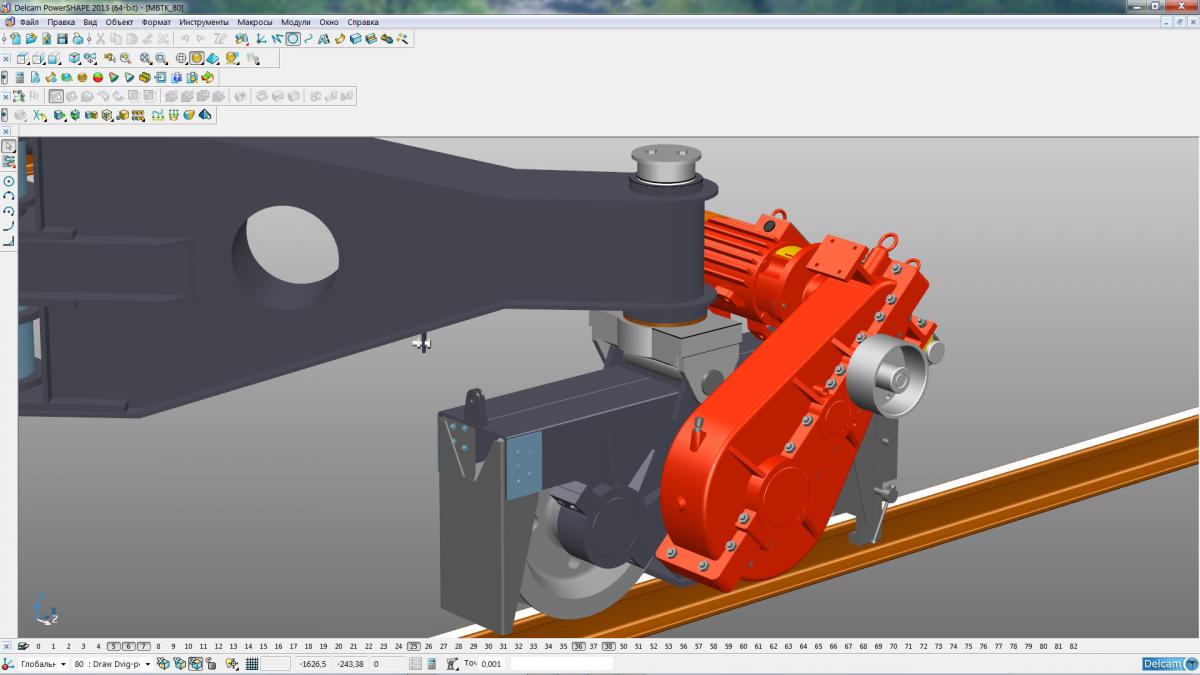Click the Y coordinate field -243,38
The width and height of the screenshot is (1200, 675).
pos(350,664)
